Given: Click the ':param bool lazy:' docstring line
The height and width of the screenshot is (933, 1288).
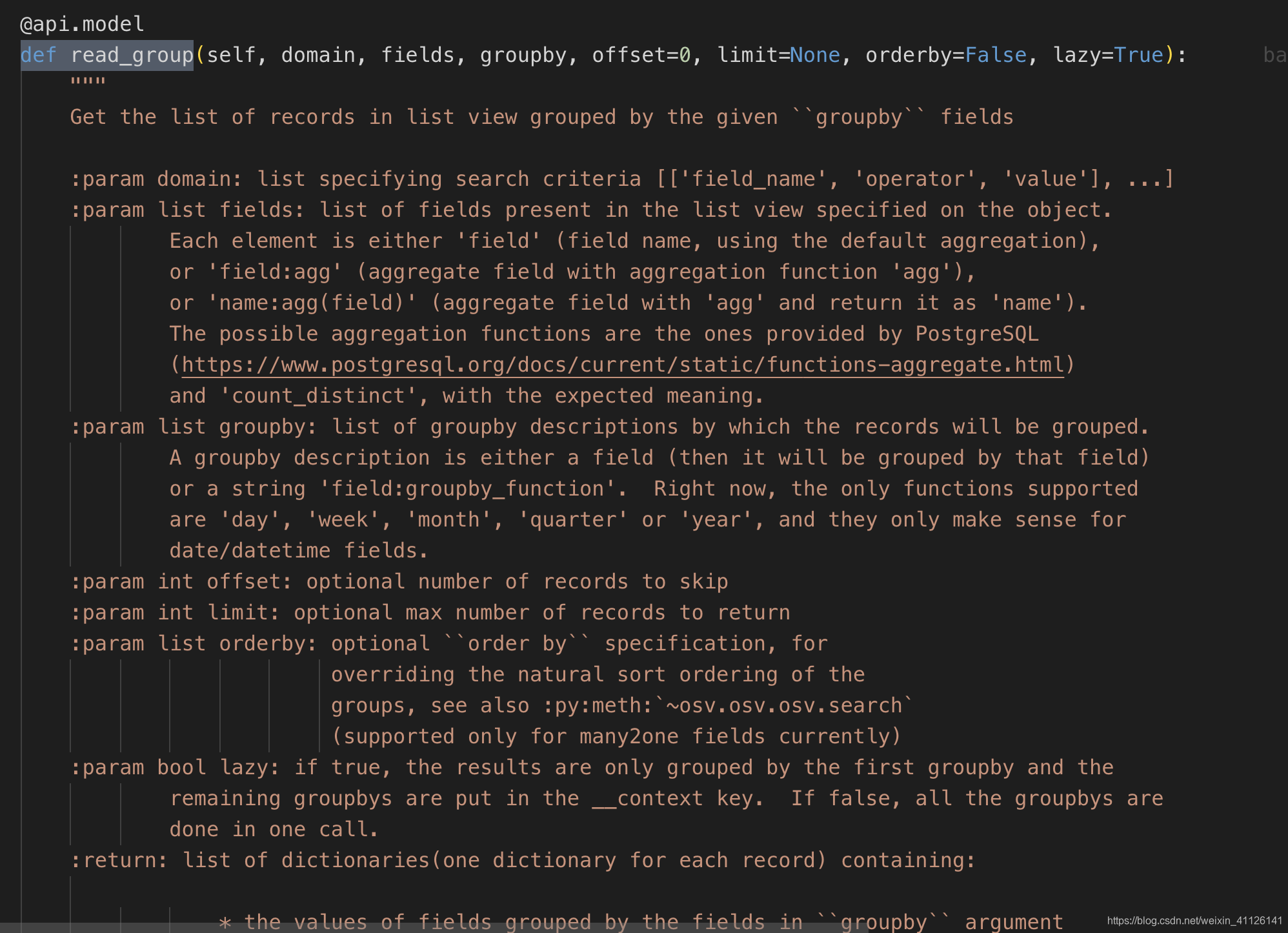Looking at the screenshot, I should click(x=592, y=768).
